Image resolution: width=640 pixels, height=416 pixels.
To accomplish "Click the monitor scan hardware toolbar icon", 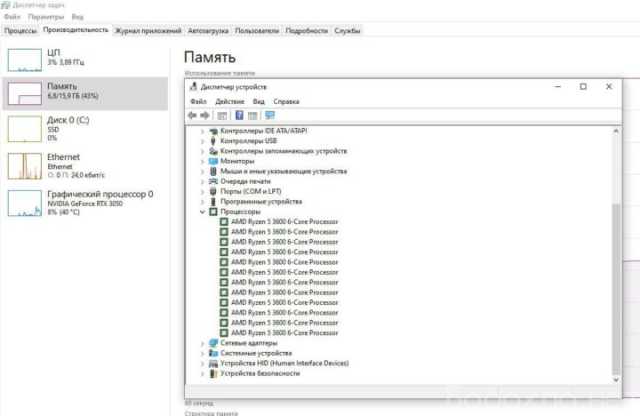I will [270, 115].
